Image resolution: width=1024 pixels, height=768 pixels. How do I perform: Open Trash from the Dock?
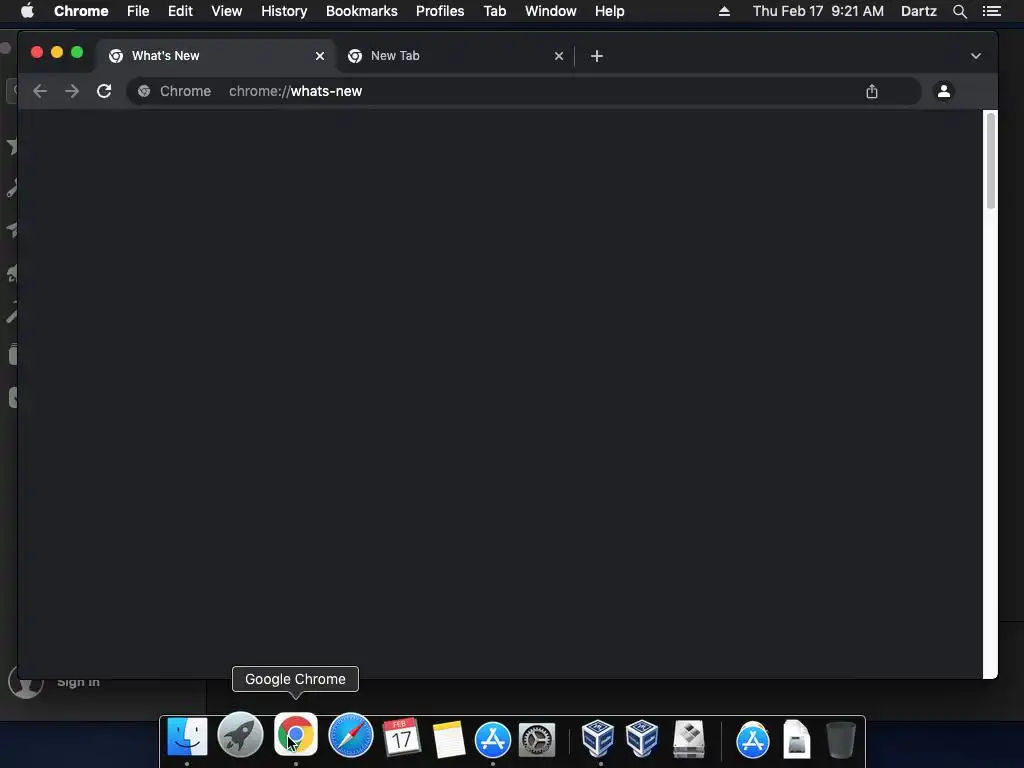coord(840,739)
